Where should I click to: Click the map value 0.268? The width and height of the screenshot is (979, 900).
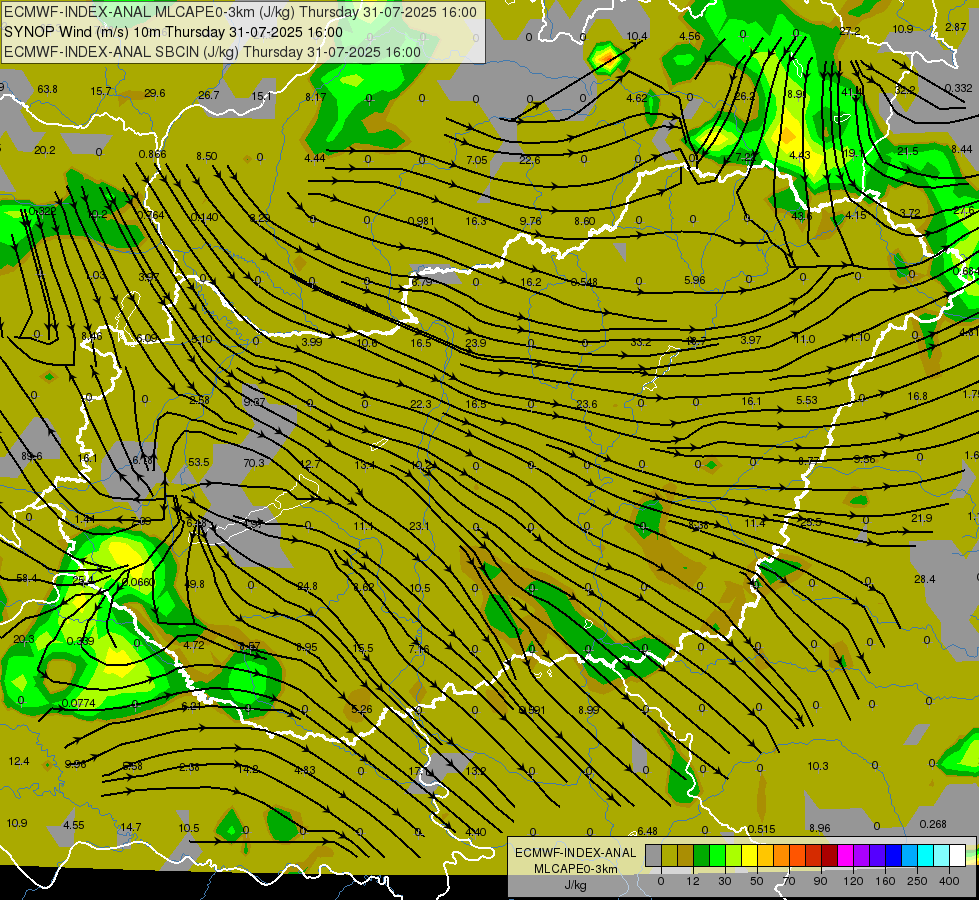click(x=933, y=824)
